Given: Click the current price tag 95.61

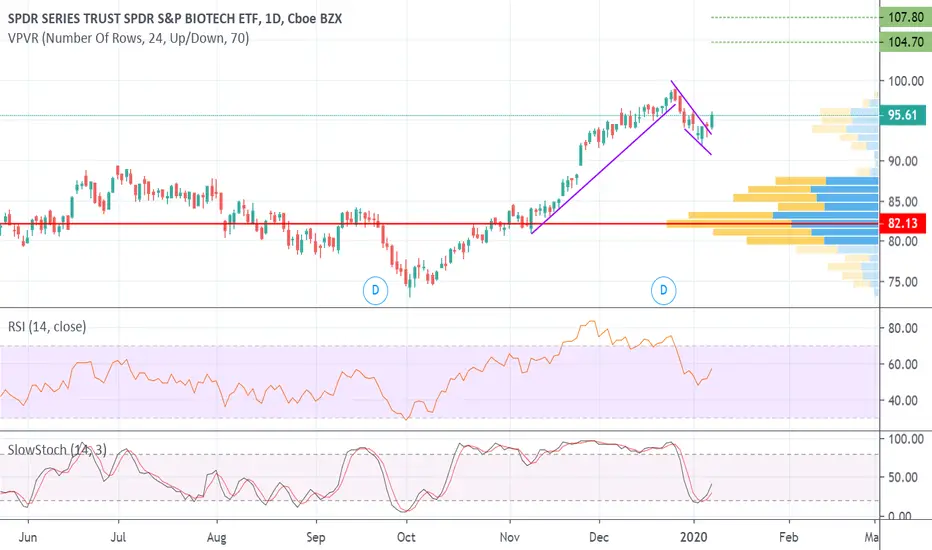Looking at the screenshot, I should [x=902, y=115].
